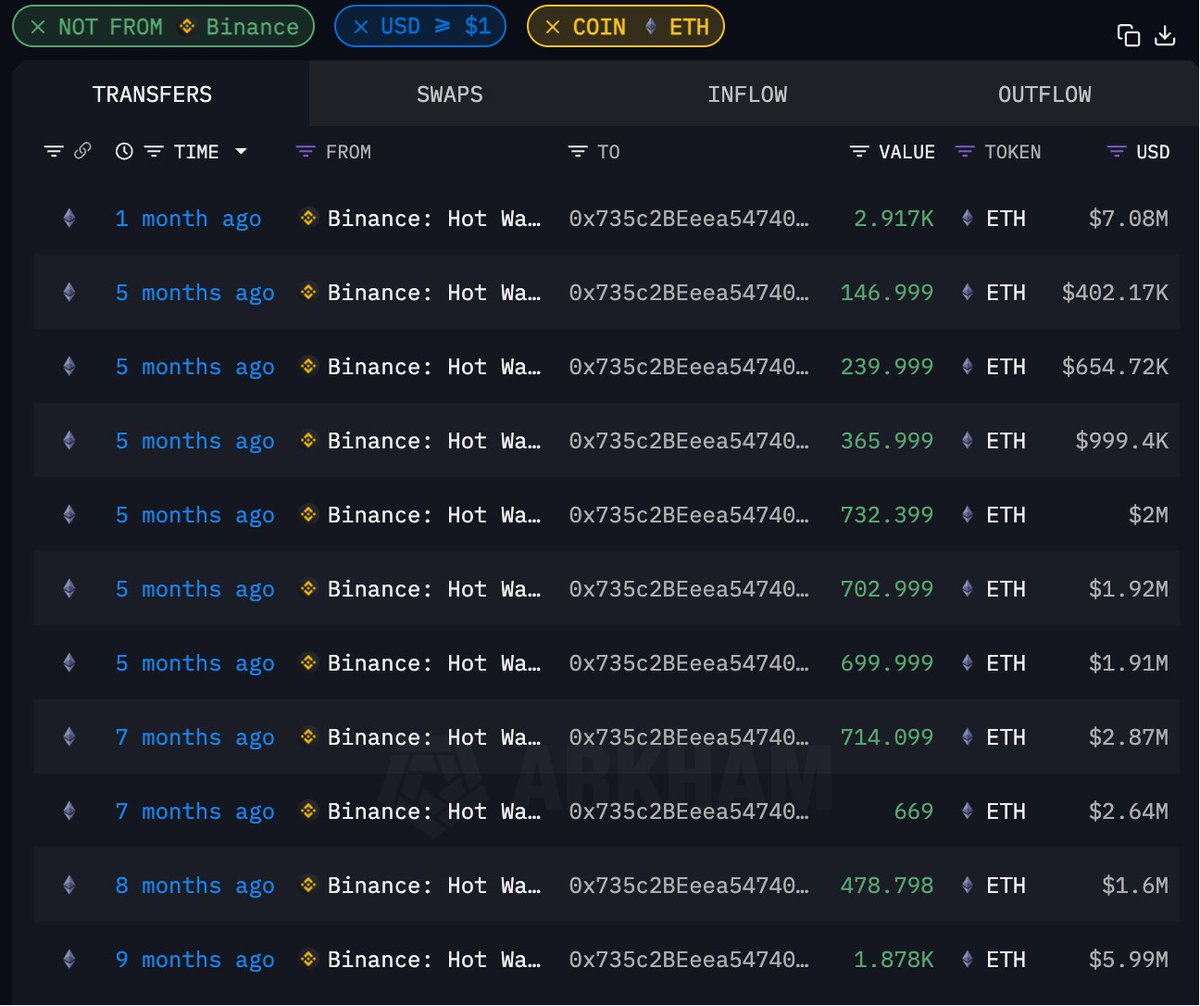Click Ethereum chain icon in the $7.08M row

(x=69, y=218)
